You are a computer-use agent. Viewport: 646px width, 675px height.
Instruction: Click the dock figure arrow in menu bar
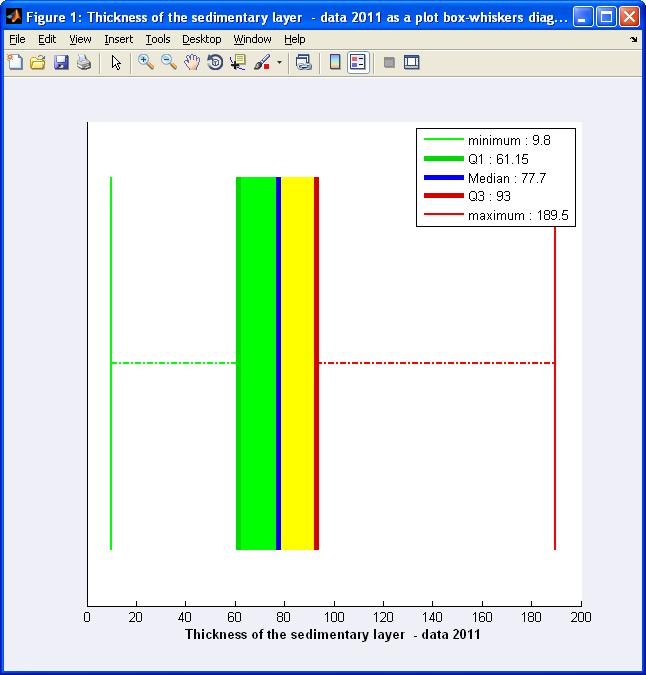633,39
